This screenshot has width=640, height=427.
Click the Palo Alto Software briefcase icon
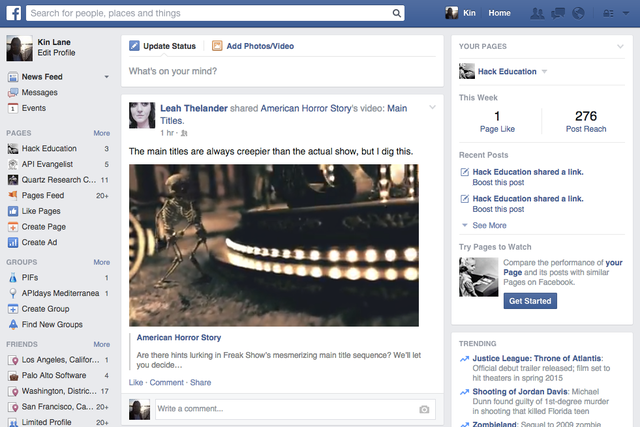click(x=13, y=376)
